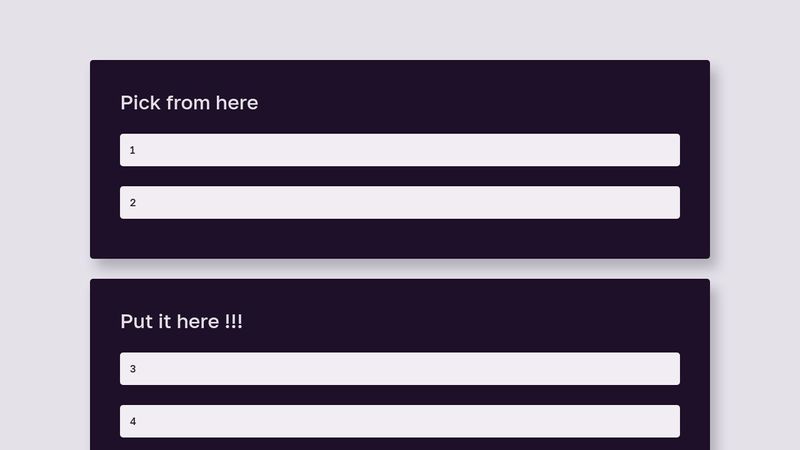Click the dark gap between items 3 and 4
The image size is (800, 450).
pos(400,395)
